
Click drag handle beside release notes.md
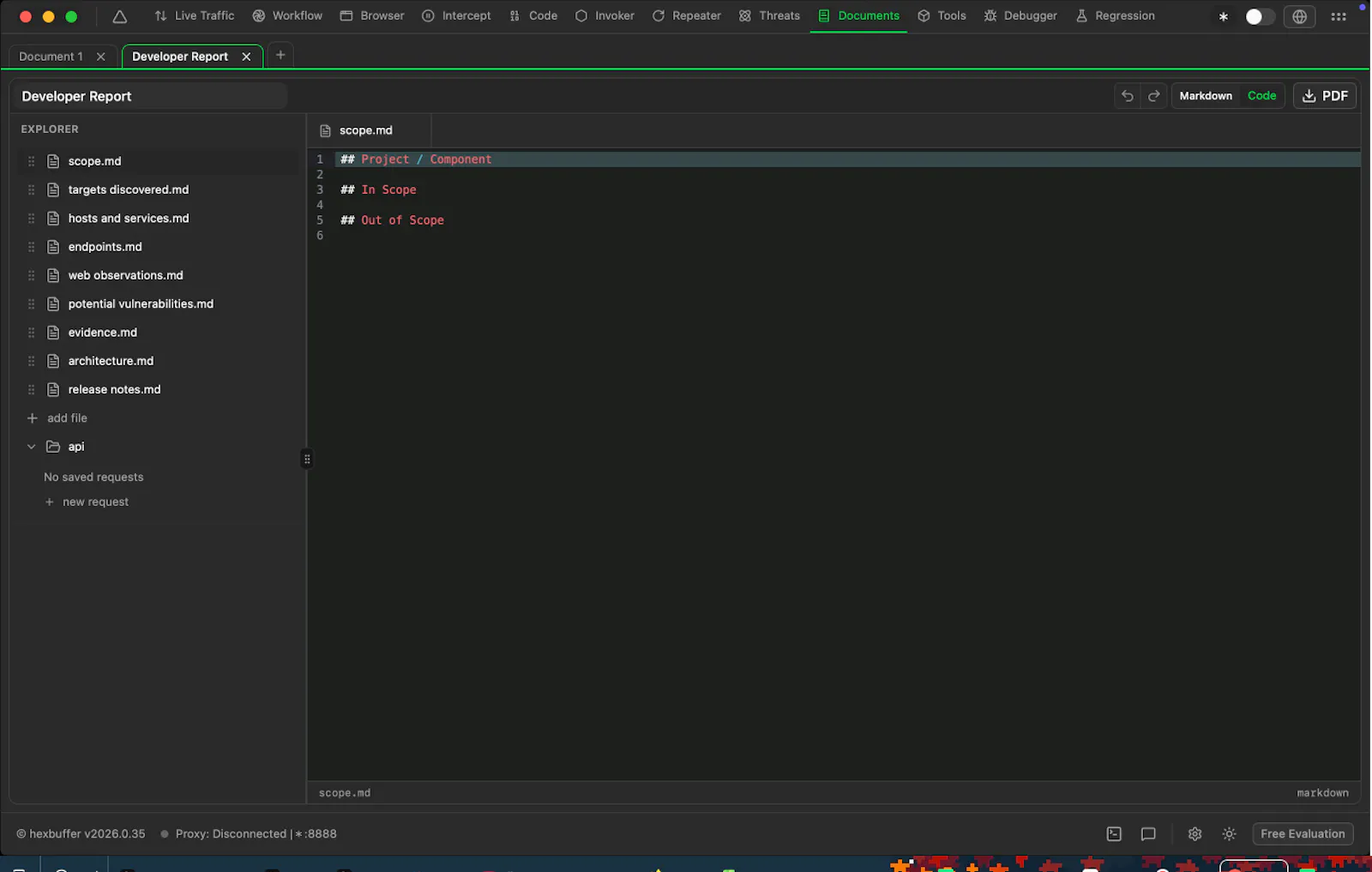(31, 389)
